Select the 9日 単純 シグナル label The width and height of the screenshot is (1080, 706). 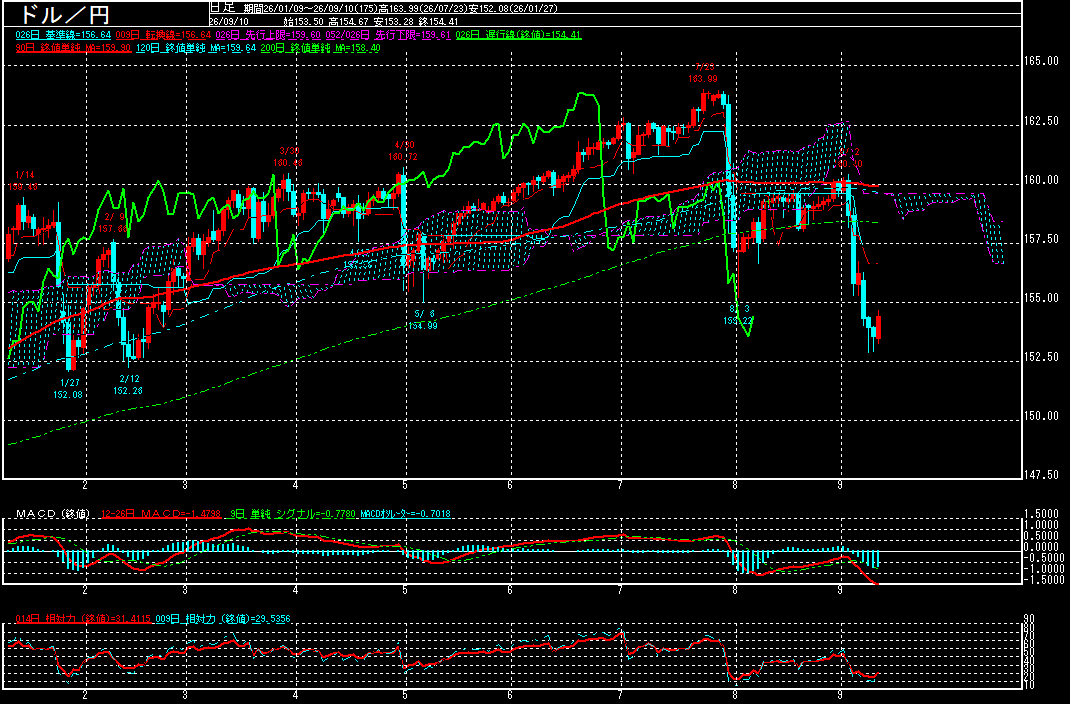click(293, 514)
